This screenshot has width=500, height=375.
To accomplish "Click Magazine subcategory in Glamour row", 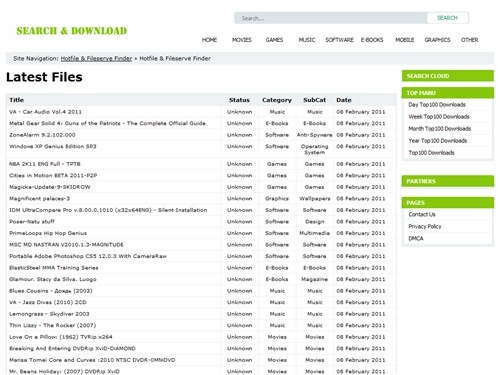I will tap(314, 279).
